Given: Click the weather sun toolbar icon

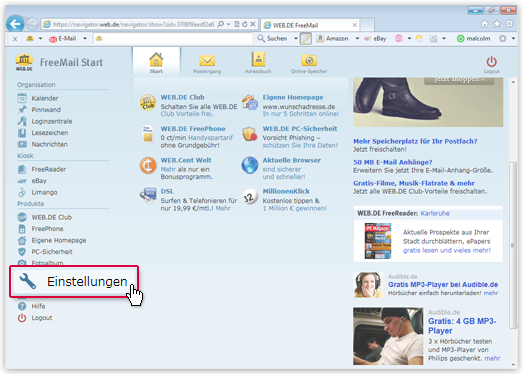Looking at the screenshot, I should 419,39.
